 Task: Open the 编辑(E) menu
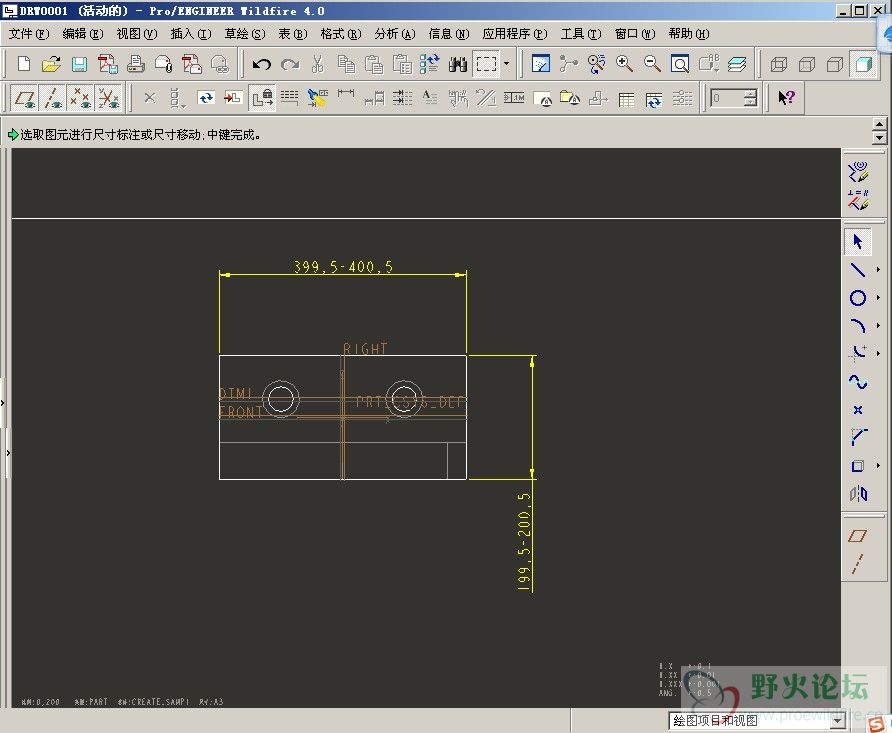(82, 34)
